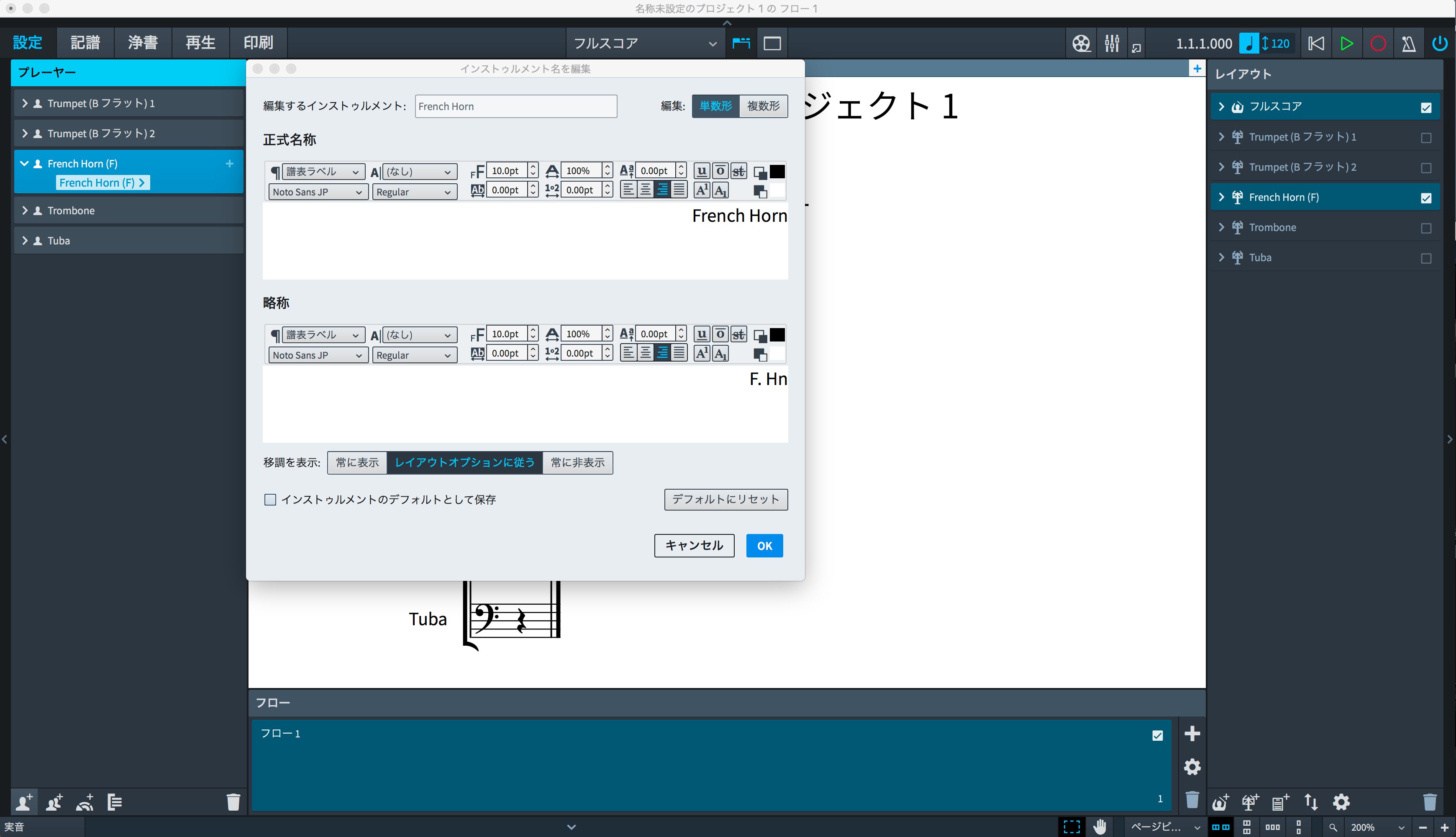
Task: Switch to 設定 Setup mode tab
Action: (x=27, y=43)
